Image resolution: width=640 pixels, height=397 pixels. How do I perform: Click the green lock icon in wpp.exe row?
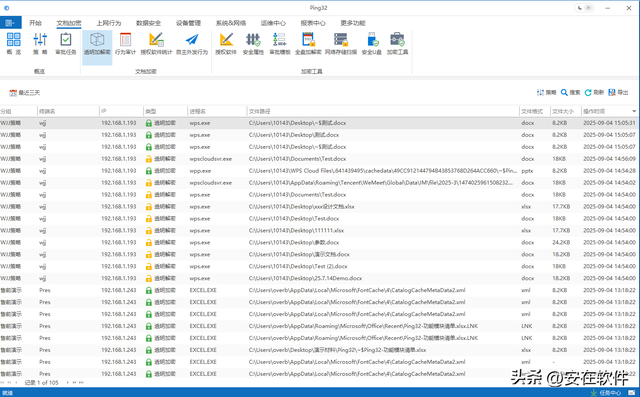tap(149, 171)
